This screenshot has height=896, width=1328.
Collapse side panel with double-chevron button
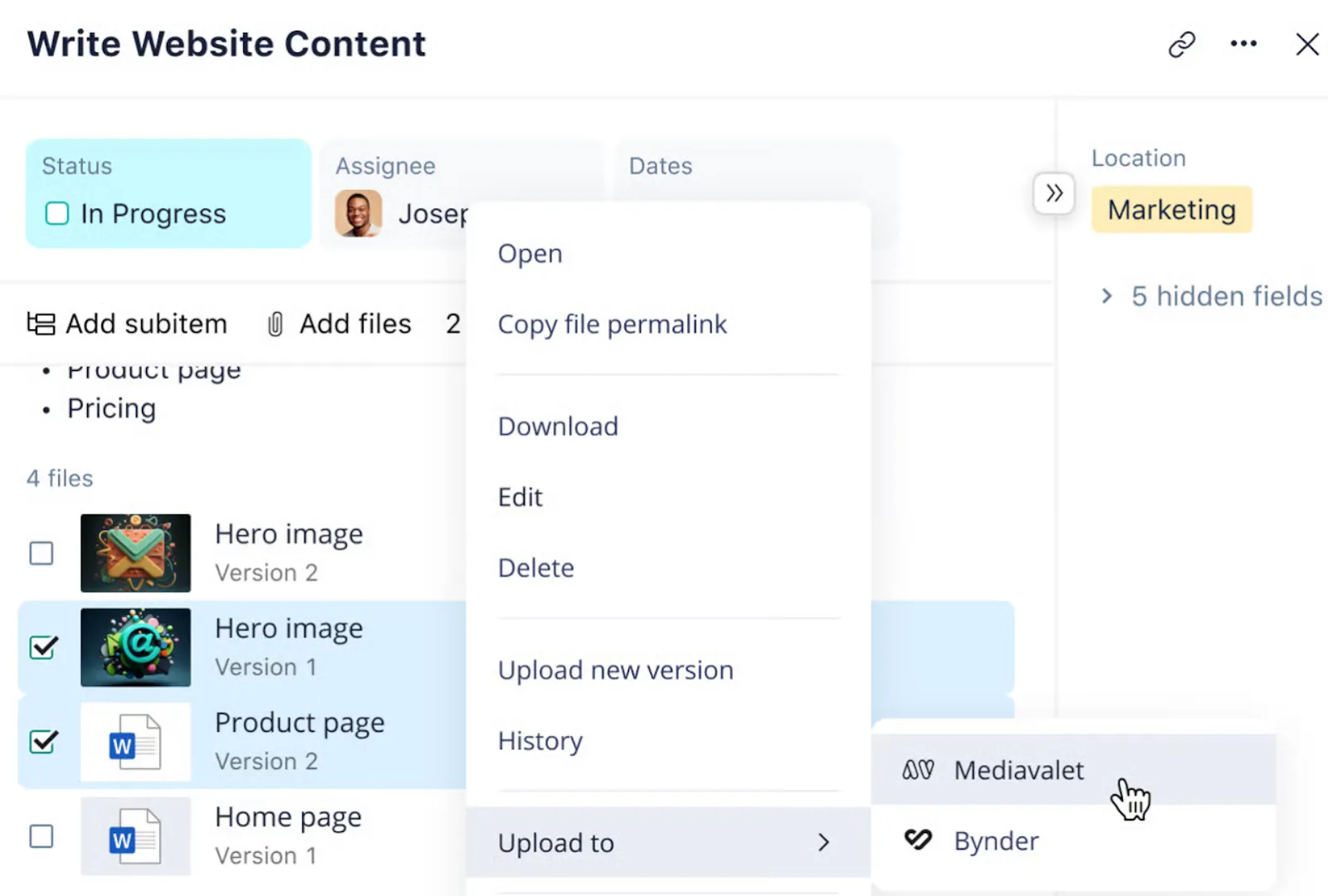(x=1054, y=193)
